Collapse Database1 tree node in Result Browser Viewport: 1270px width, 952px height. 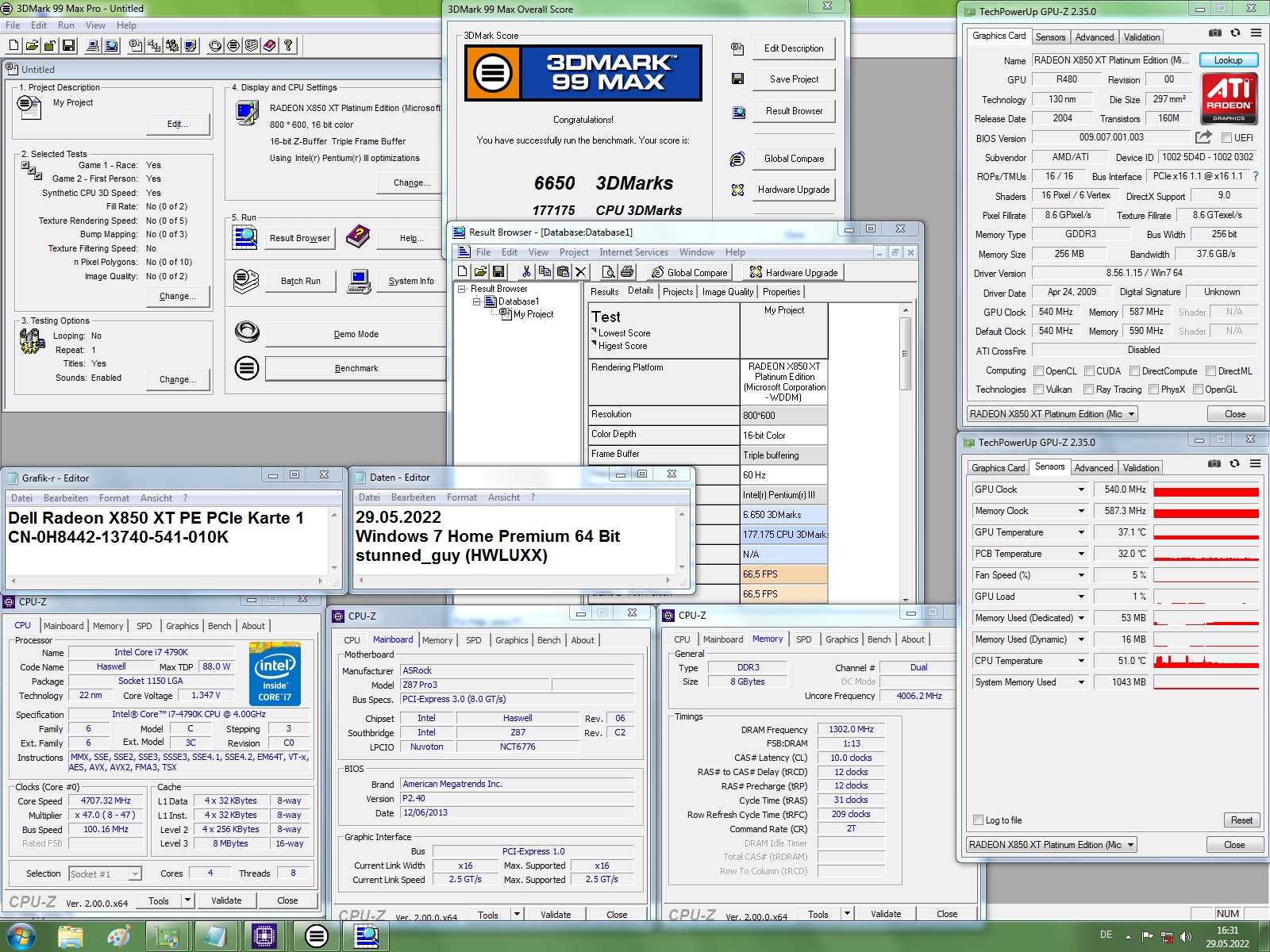point(477,301)
